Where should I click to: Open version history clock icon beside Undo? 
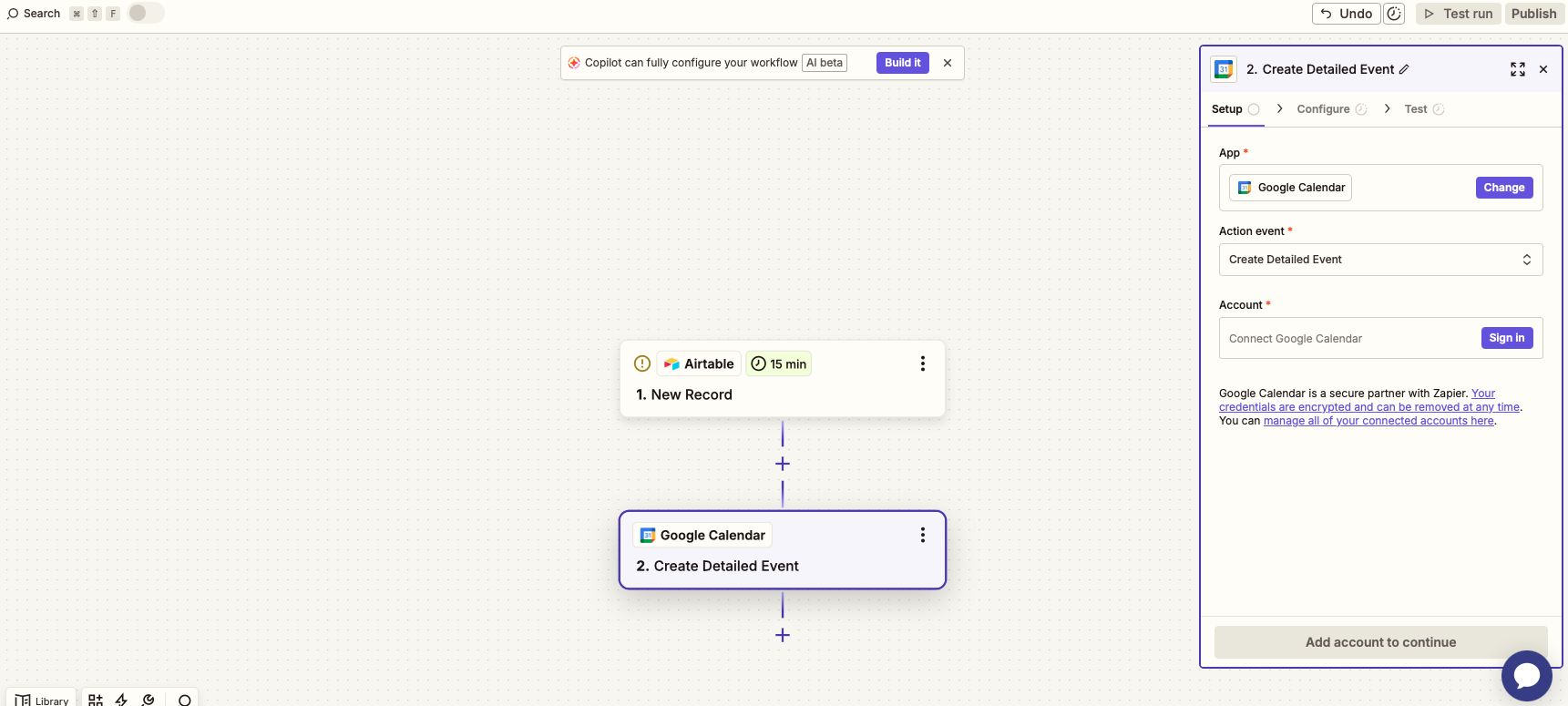[1394, 14]
